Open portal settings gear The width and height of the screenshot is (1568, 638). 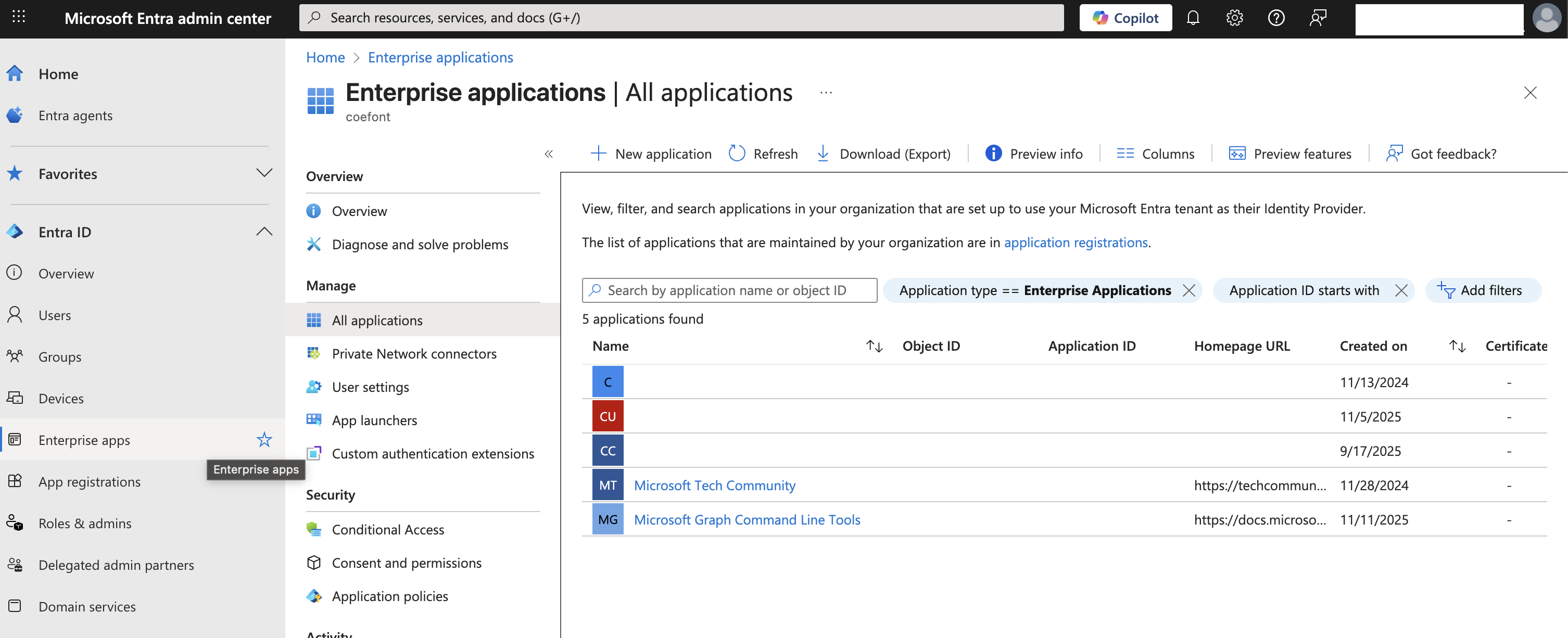point(1234,18)
